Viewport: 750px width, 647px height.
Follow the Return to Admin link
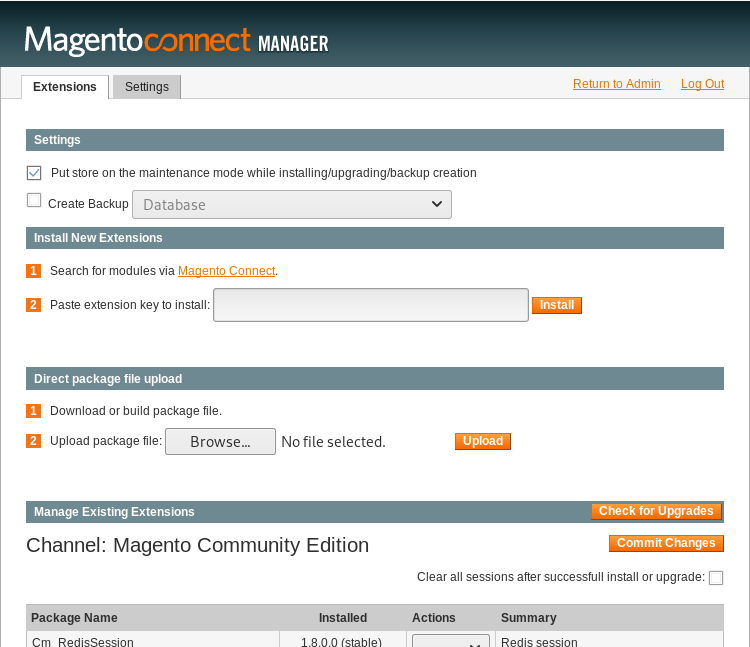617,84
